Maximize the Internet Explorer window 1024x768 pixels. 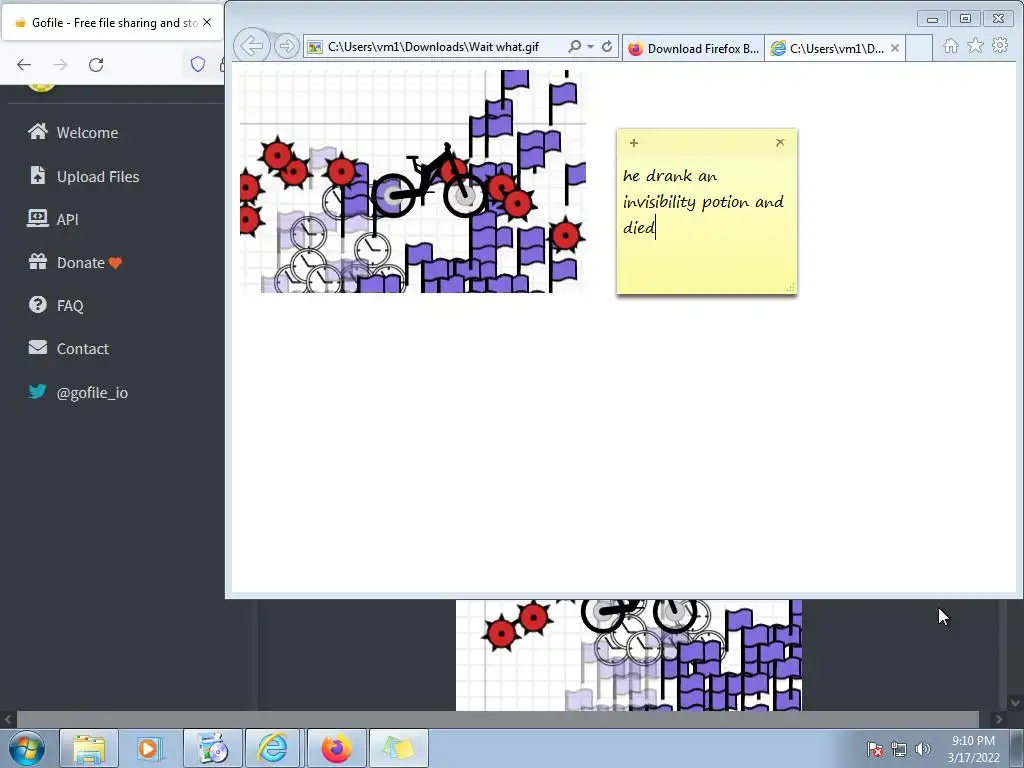pos(965,19)
